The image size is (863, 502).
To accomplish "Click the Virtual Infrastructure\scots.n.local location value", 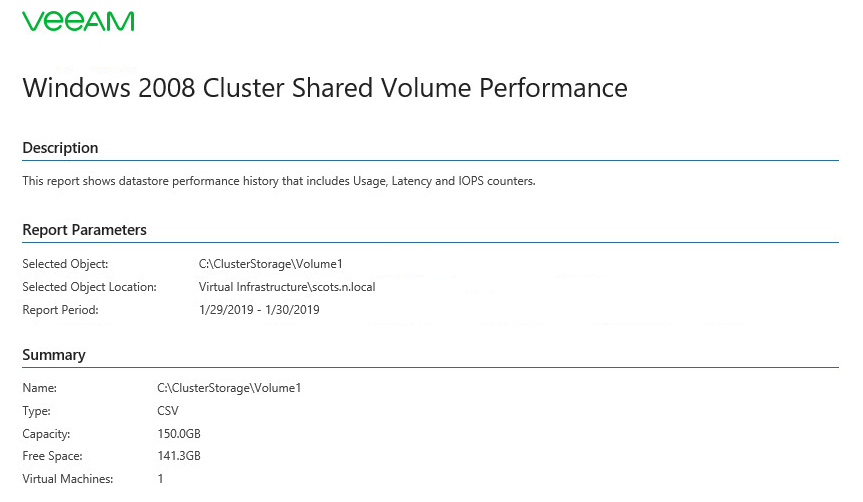I will point(287,287).
